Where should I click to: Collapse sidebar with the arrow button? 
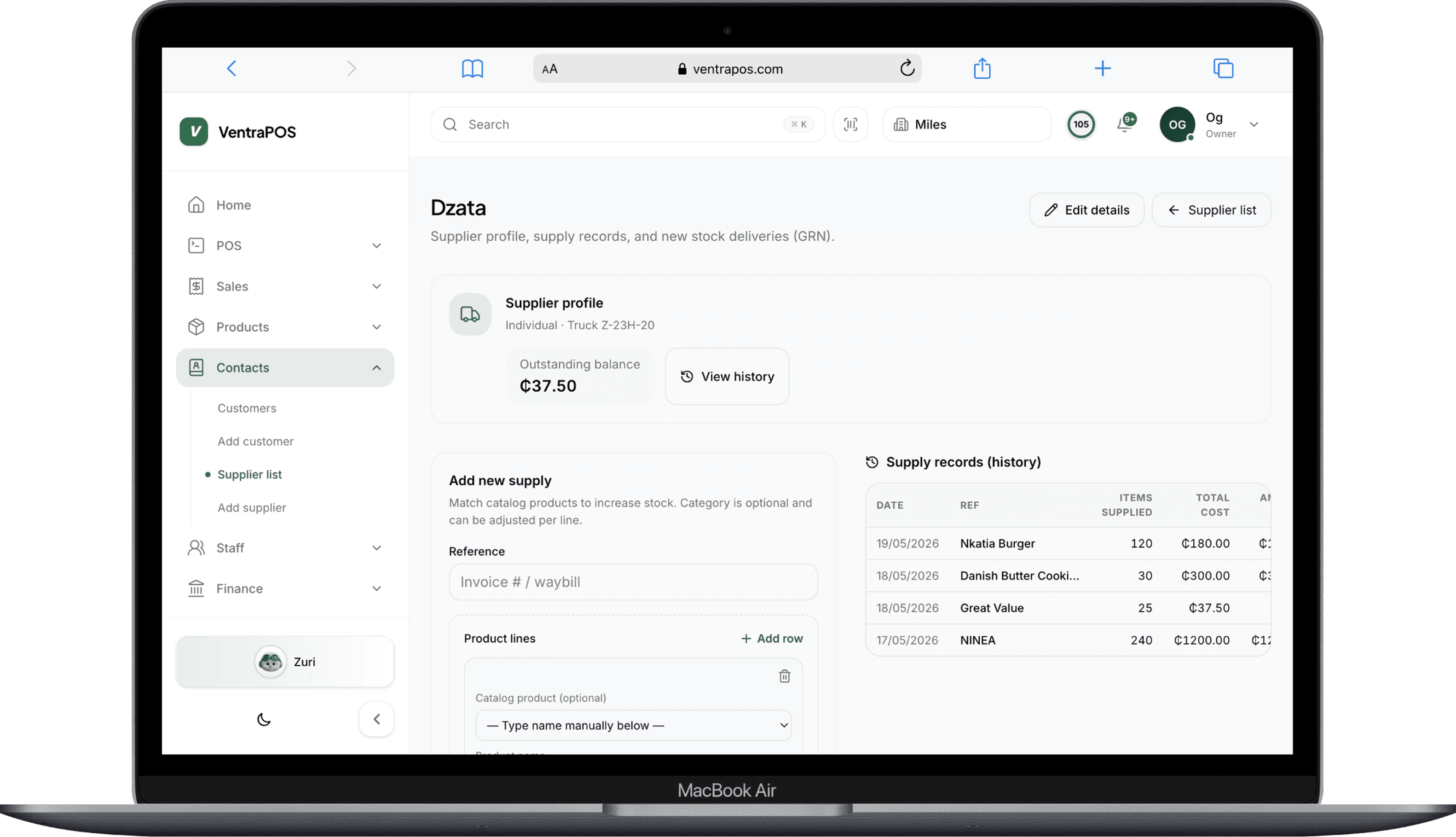click(x=376, y=719)
